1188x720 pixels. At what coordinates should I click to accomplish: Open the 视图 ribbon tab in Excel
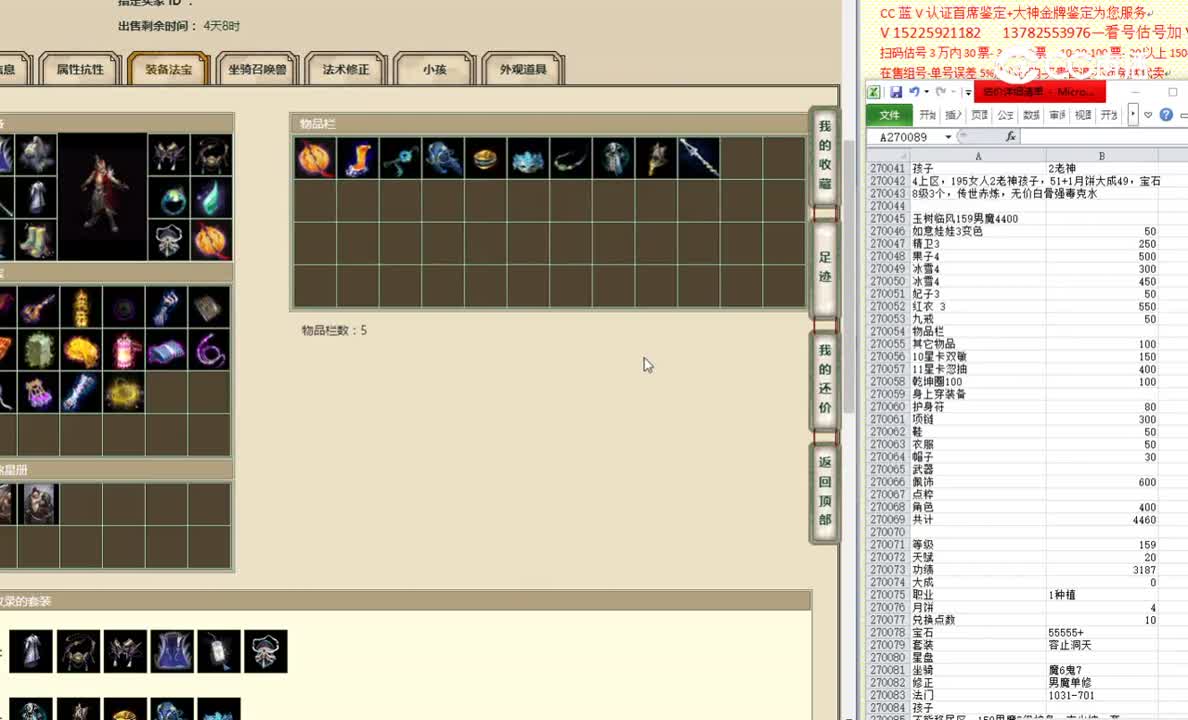pos(1083,114)
